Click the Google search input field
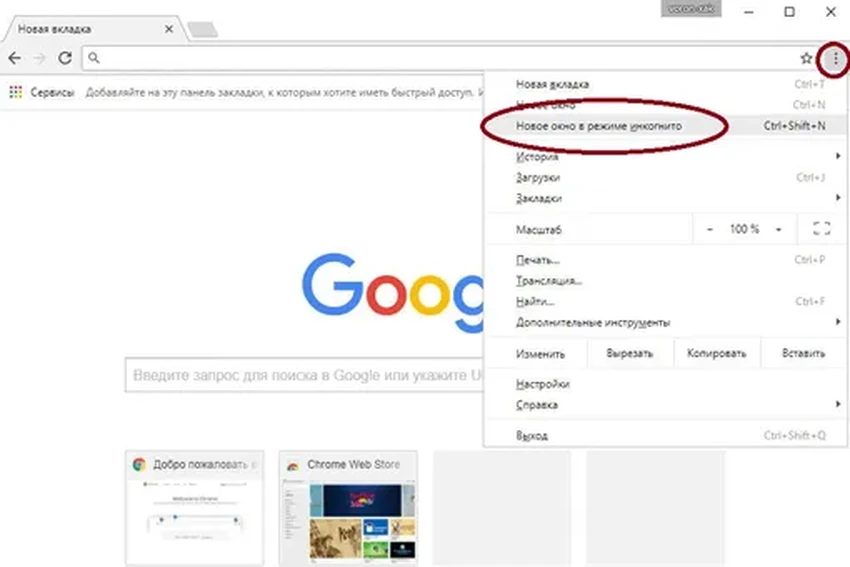This screenshot has width=850, height=567. [x=300, y=375]
